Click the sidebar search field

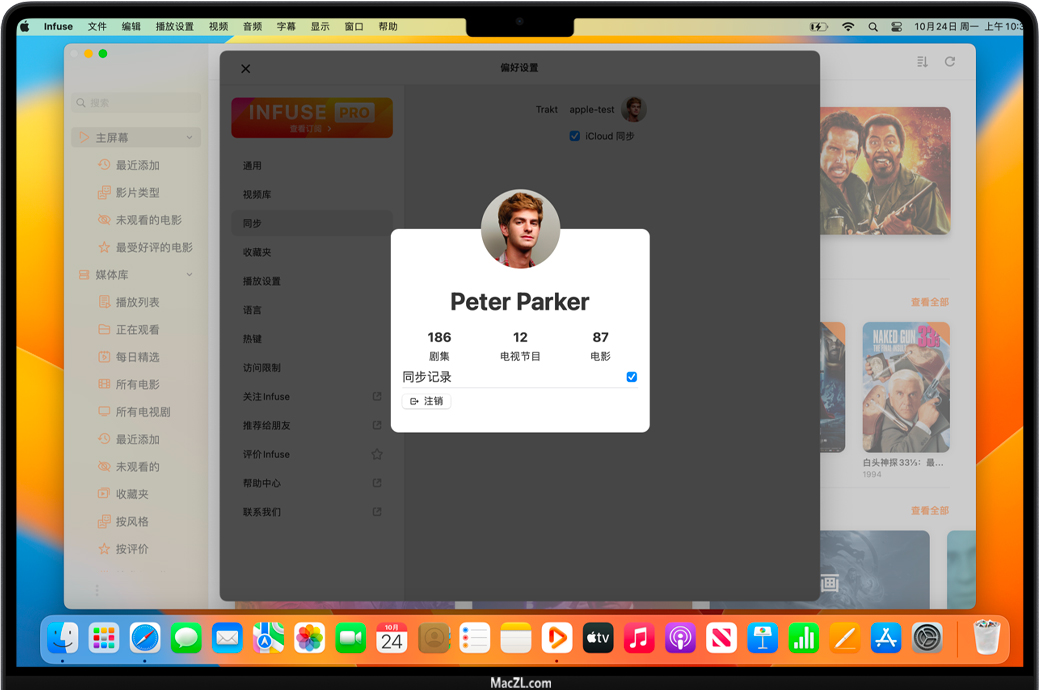click(x=137, y=103)
